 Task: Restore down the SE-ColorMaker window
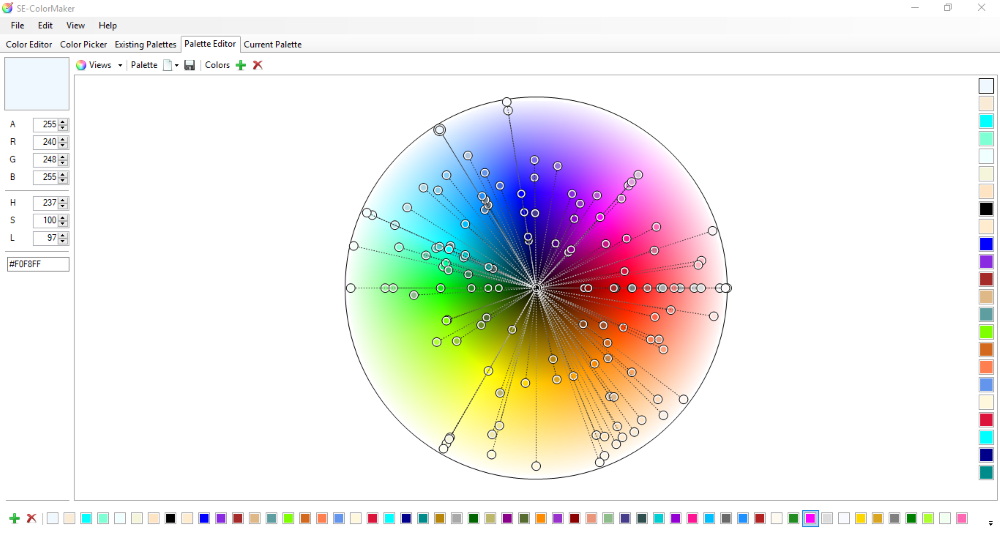pyautogui.click(x=948, y=8)
